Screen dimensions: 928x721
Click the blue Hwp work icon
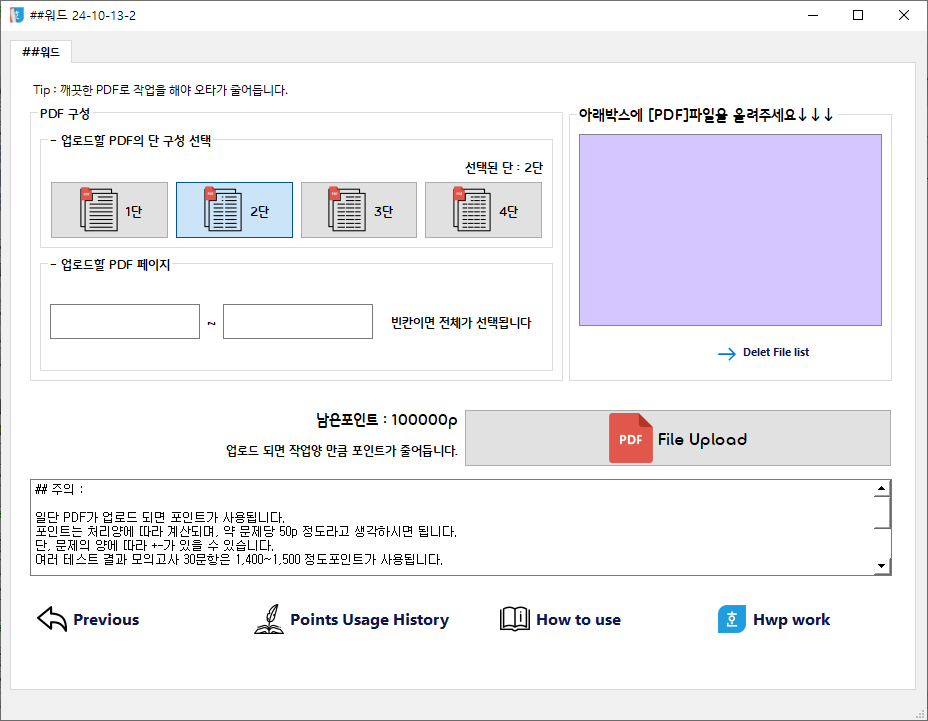(x=732, y=619)
